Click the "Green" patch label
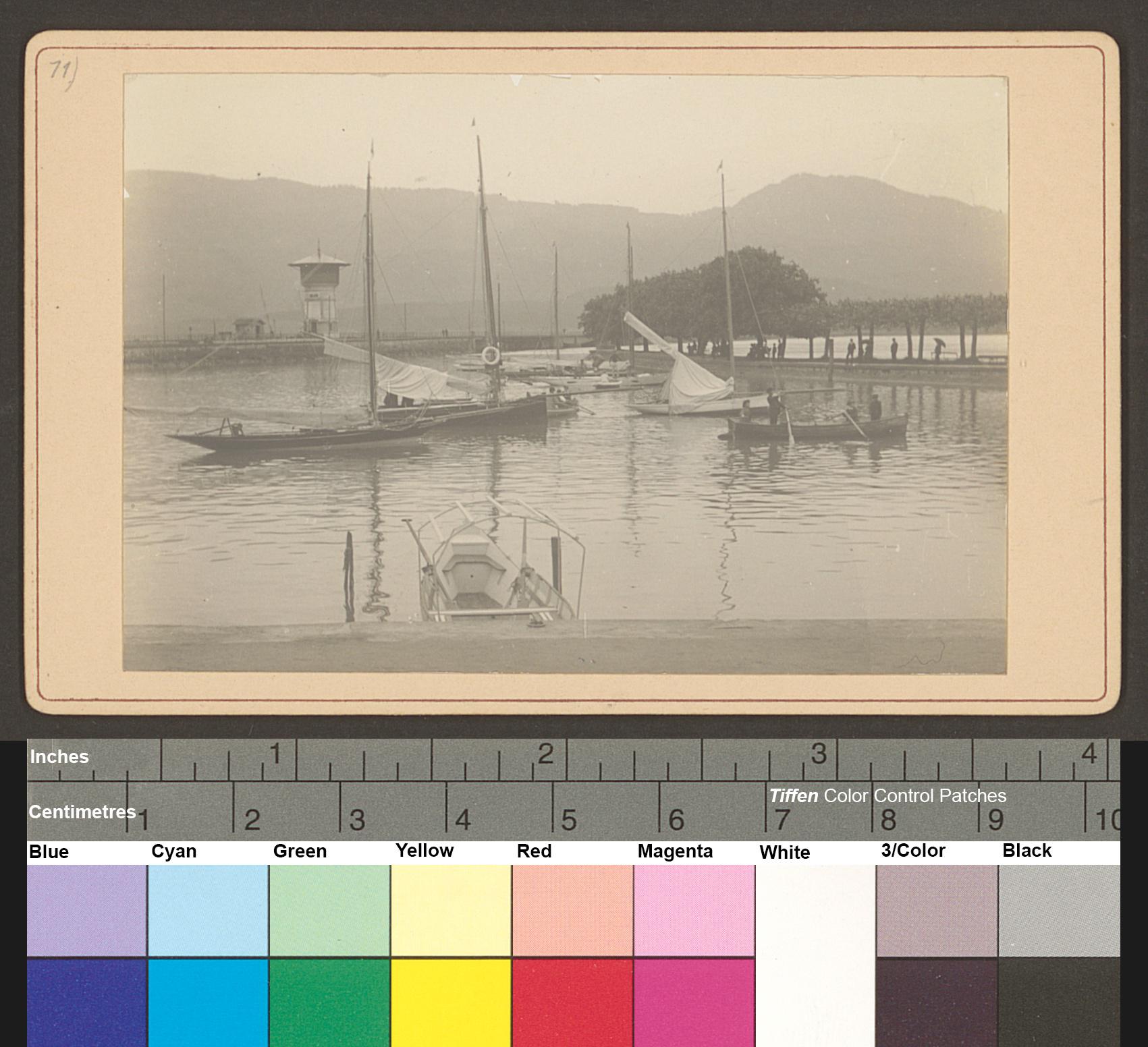The width and height of the screenshot is (1148, 1047). 300,851
